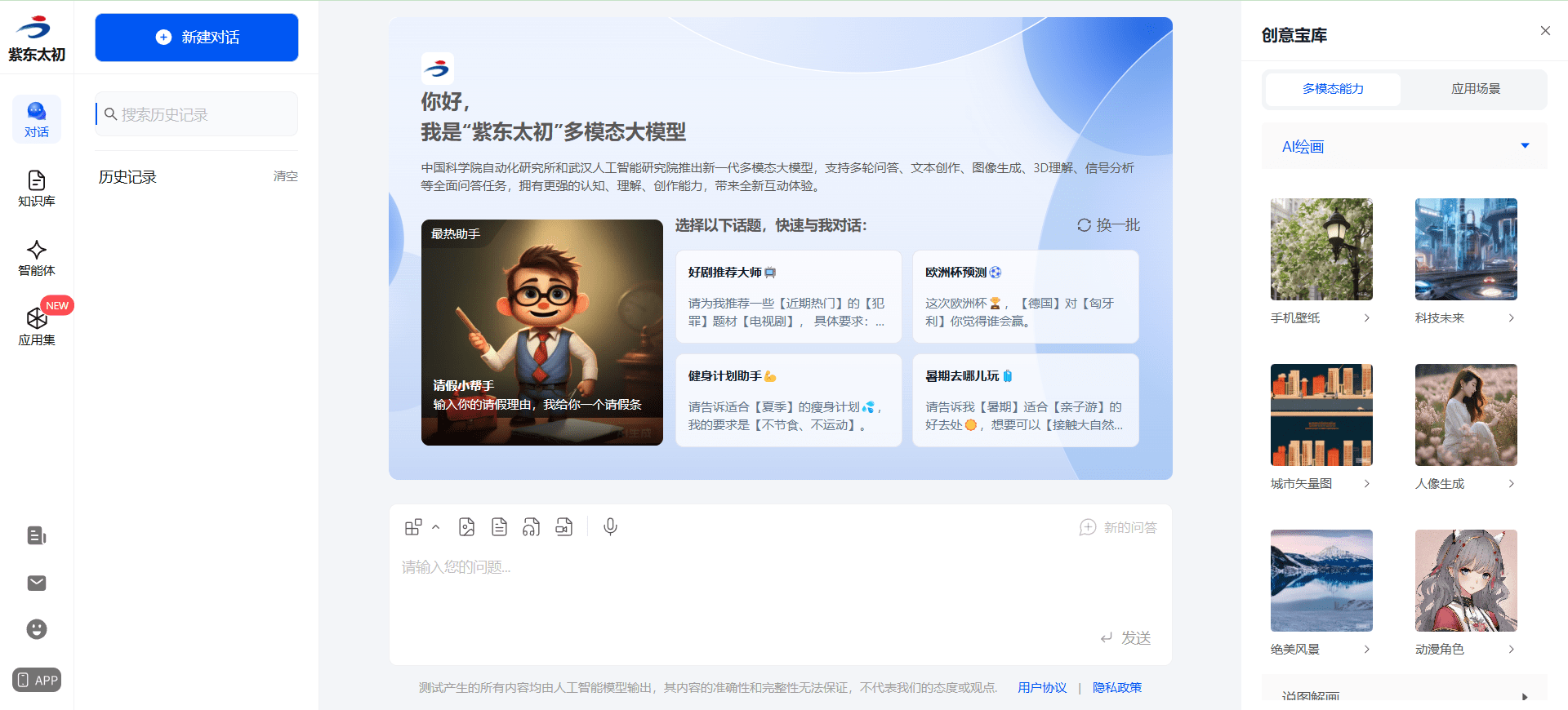The height and width of the screenshot is (710, 1568).
Task: Activate the microphone voice input
Action: click(610, 527)
